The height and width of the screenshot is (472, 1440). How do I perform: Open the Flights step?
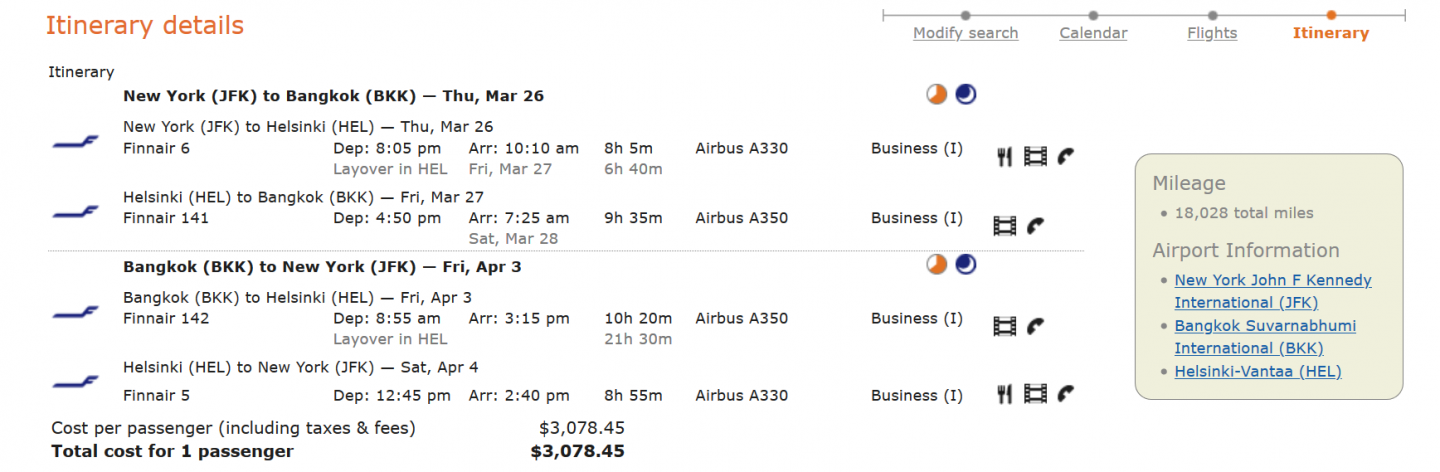pyautogui.click(x=1212, y=33)
